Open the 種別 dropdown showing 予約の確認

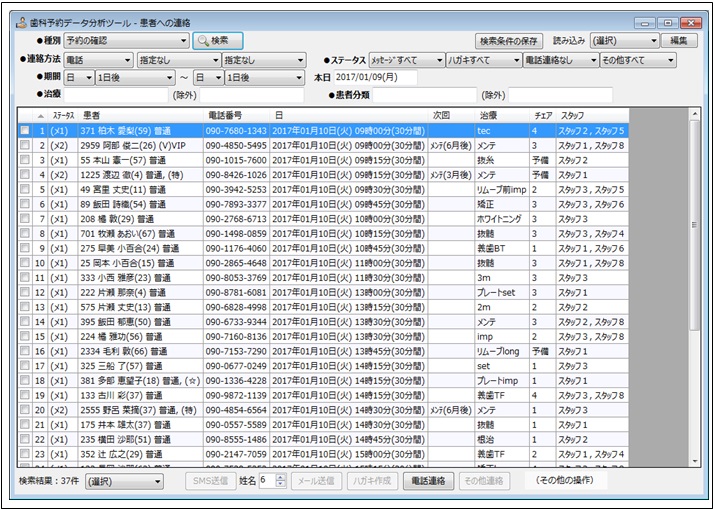tap(126, 41)
